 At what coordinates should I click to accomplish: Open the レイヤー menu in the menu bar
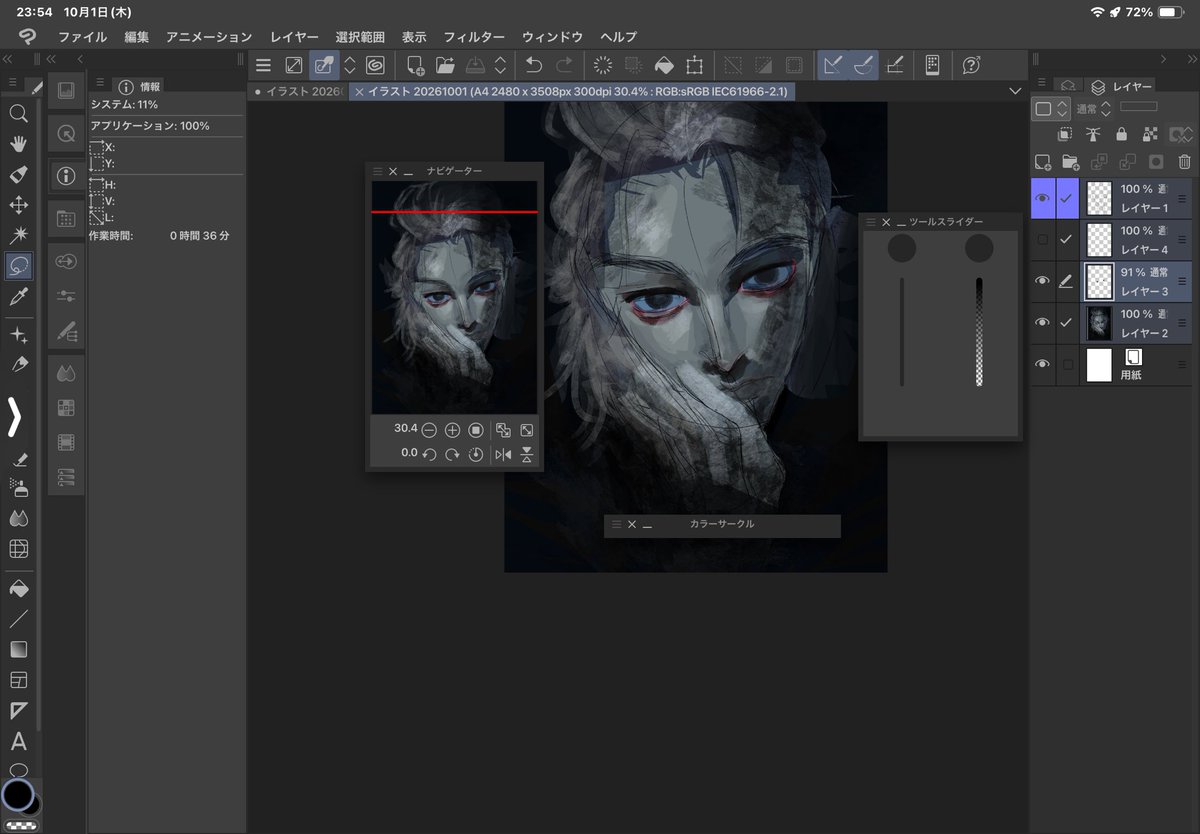pyautogui.click(x=294, y=37)
